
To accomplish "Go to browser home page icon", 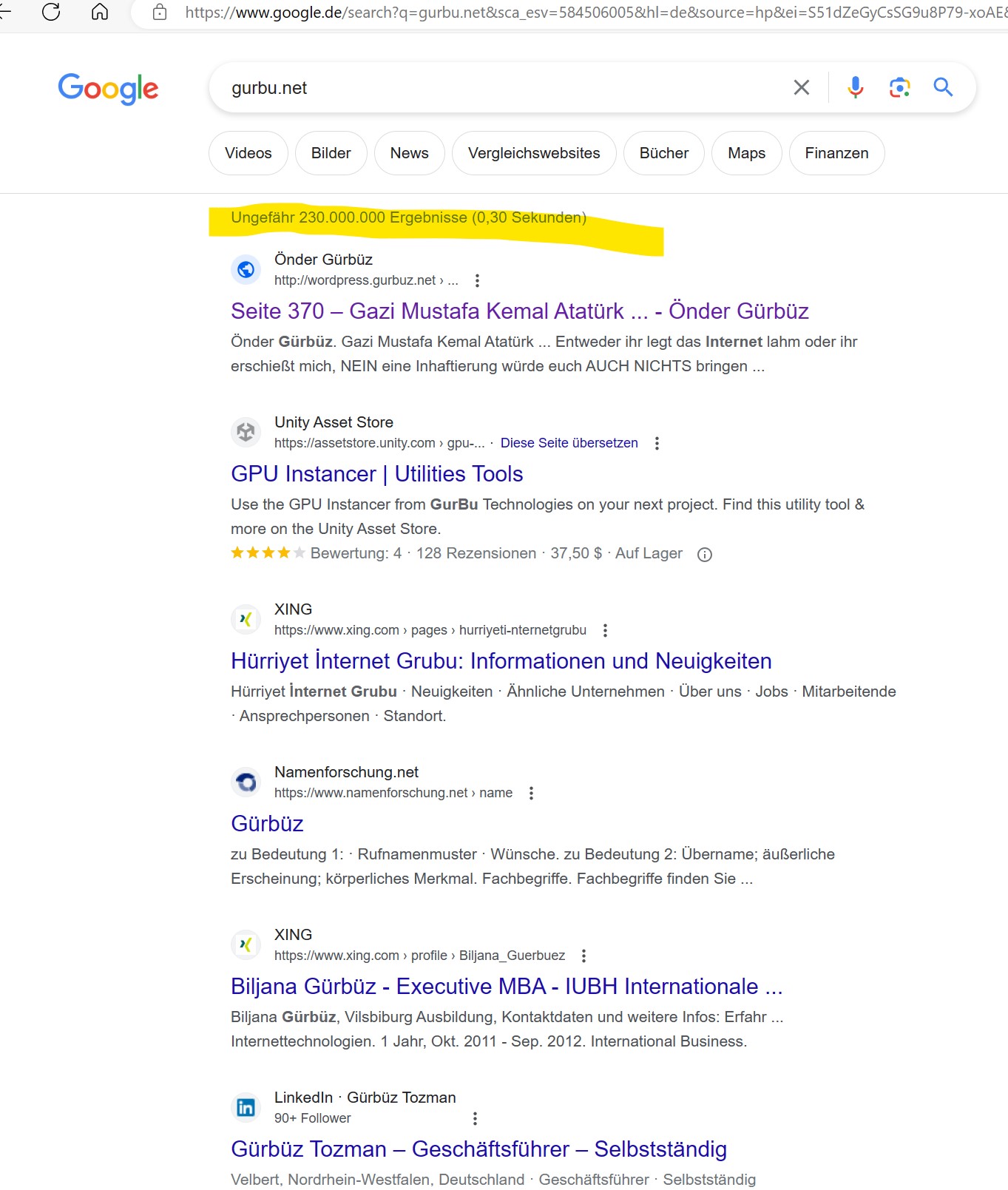I will (x=100, y=12).
